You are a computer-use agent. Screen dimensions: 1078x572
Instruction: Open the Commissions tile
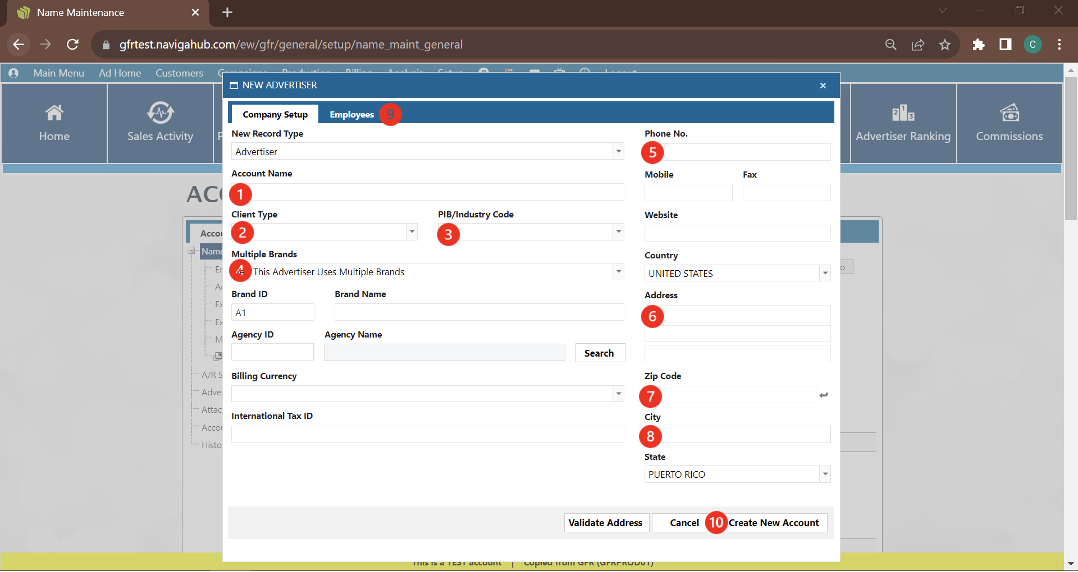(1009, 123)
